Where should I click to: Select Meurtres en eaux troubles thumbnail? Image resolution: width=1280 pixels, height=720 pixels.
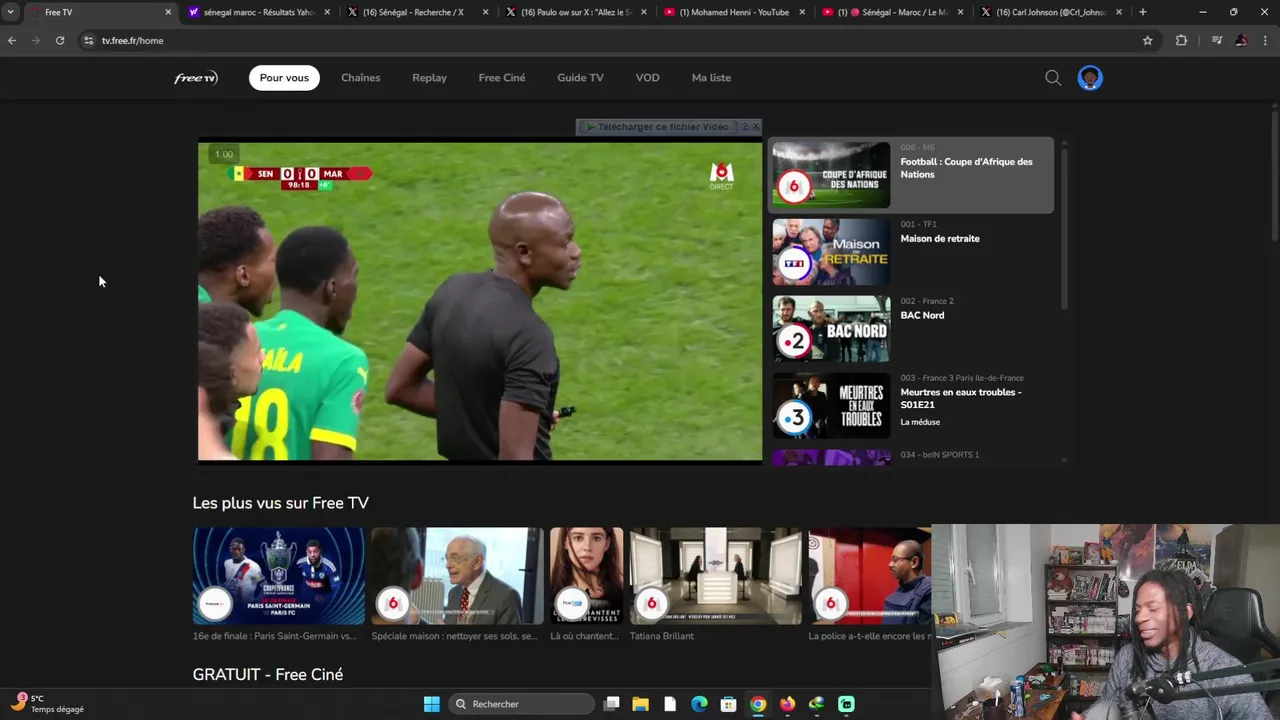click(x=831, y=405)
